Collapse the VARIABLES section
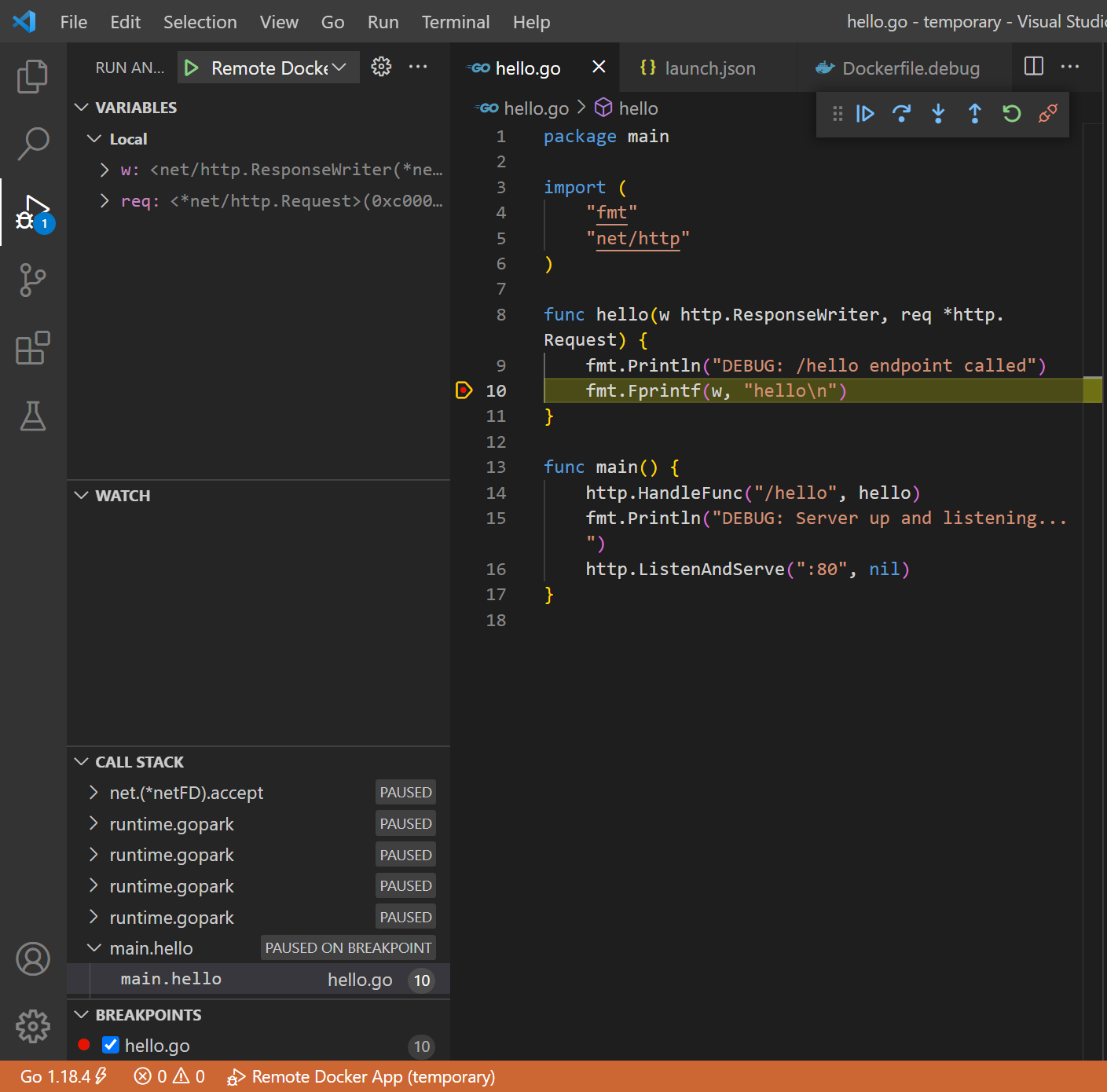The image size is (1107, 1092). coord(81,107)
